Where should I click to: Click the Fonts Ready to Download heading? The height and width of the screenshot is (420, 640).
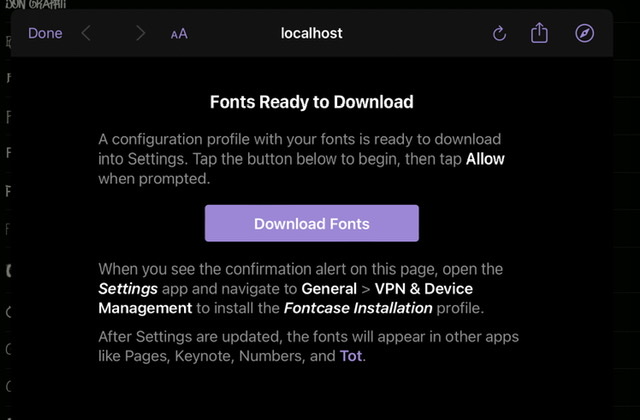point(311,102)
